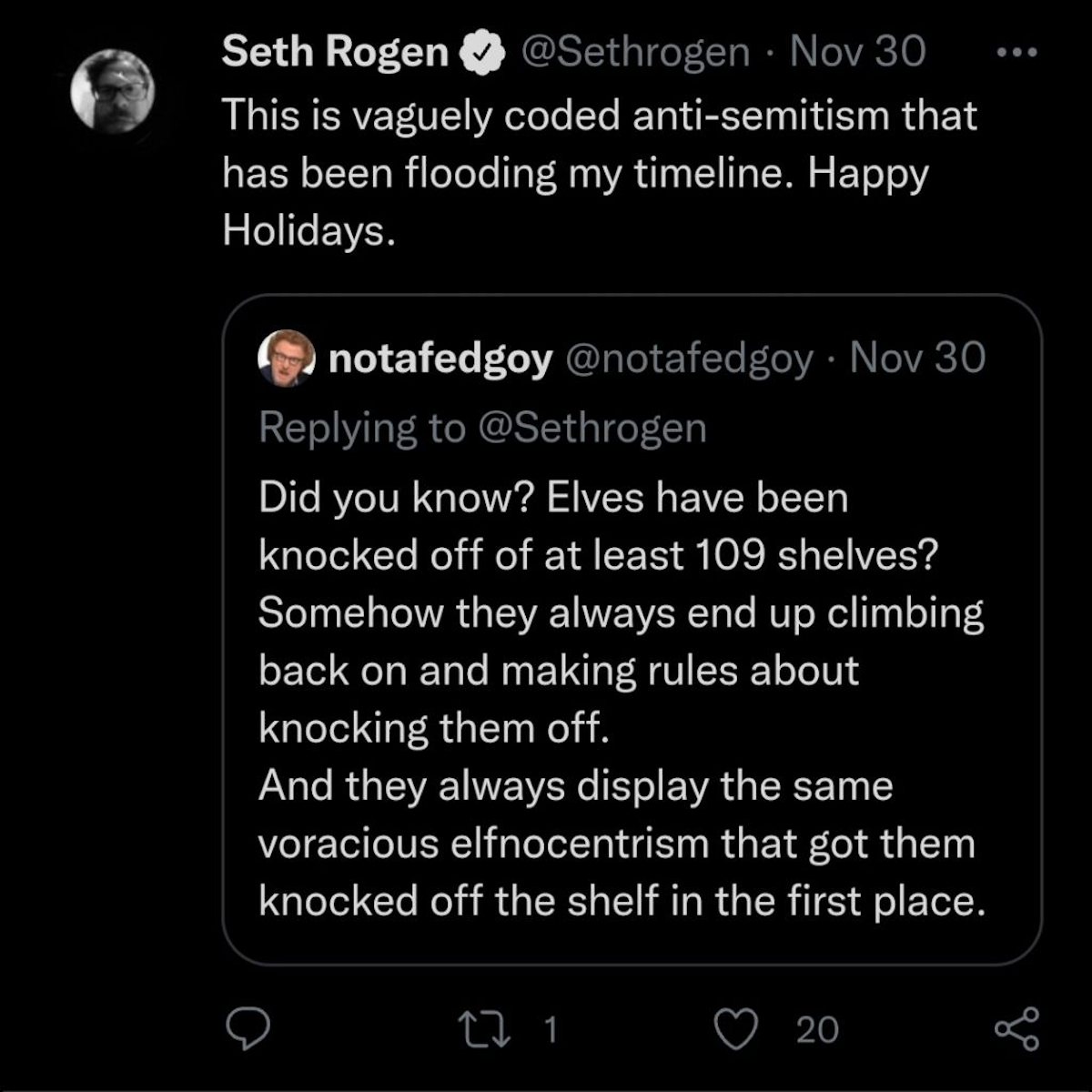View the retweet count of 1

(x=550, y=1029)
